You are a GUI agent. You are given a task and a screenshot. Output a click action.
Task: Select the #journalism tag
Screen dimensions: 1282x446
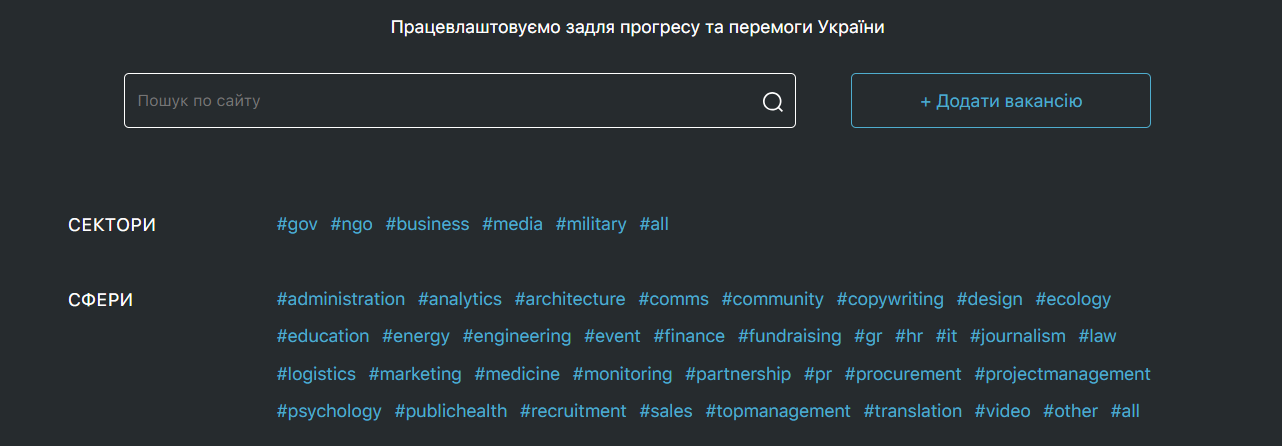point(1018,336)
